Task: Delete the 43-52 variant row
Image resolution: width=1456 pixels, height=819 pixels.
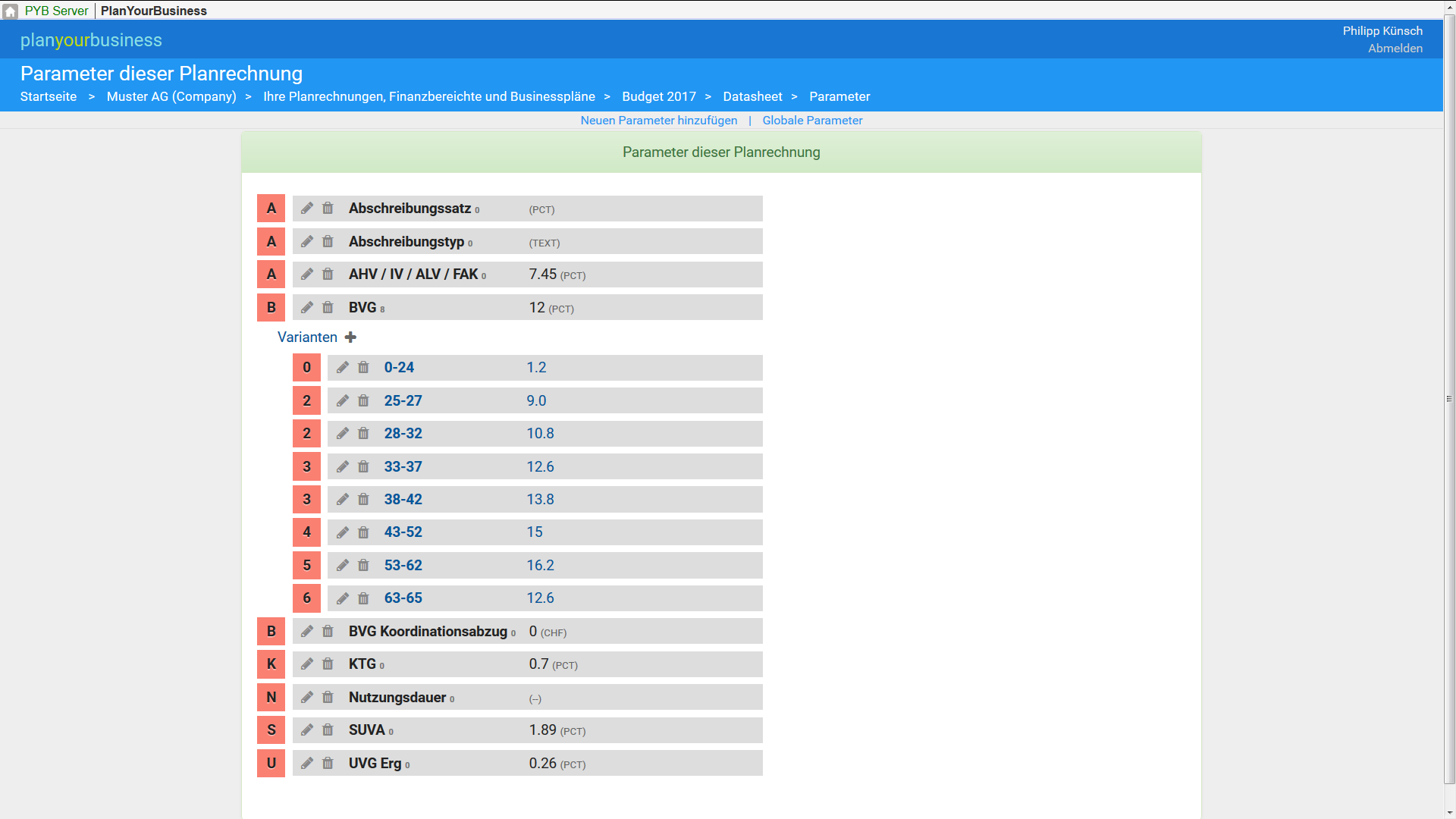Action: click(x=363, y=532)
